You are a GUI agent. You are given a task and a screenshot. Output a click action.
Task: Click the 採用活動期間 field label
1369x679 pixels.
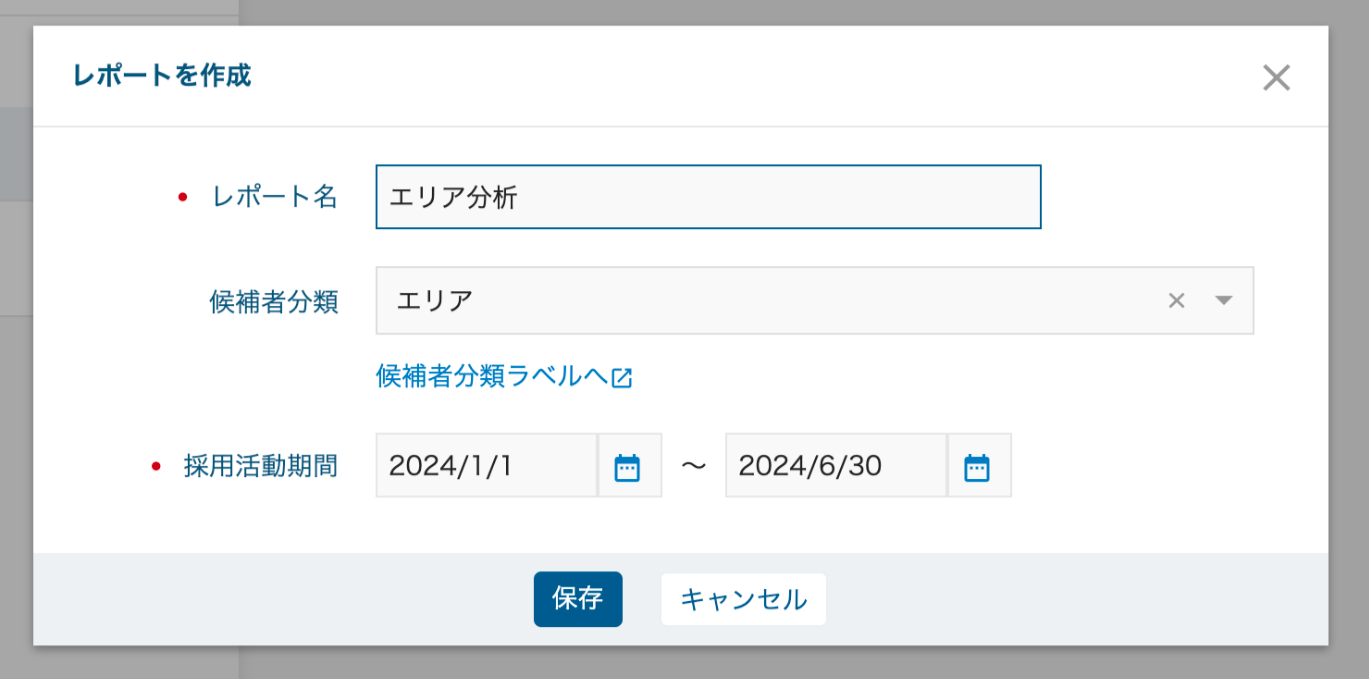tap(260, 466)
